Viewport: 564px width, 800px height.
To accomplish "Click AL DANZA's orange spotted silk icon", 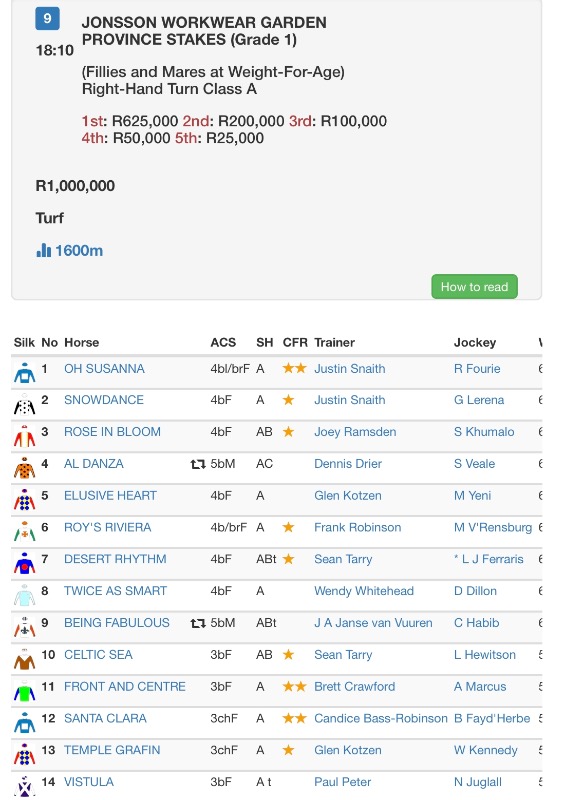I will (24, 468).
